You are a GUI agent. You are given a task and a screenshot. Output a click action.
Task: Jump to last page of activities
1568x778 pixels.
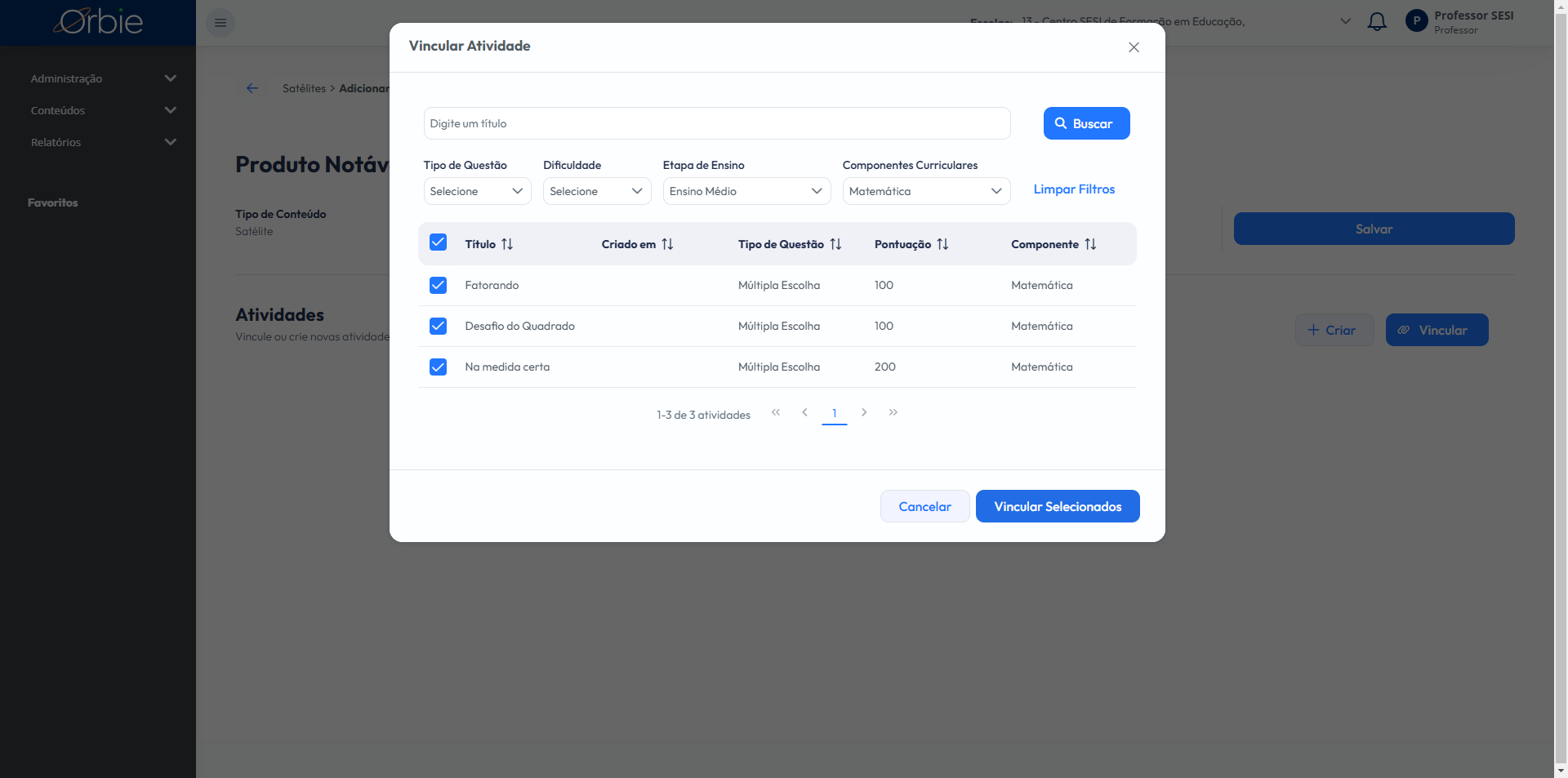pos(893,412)
